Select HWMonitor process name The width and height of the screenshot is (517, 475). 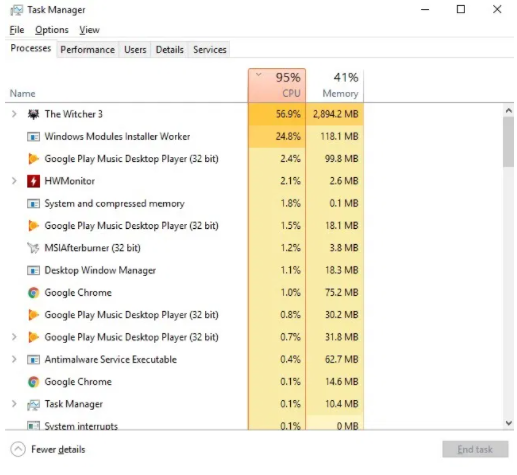[x=70, y=181]
